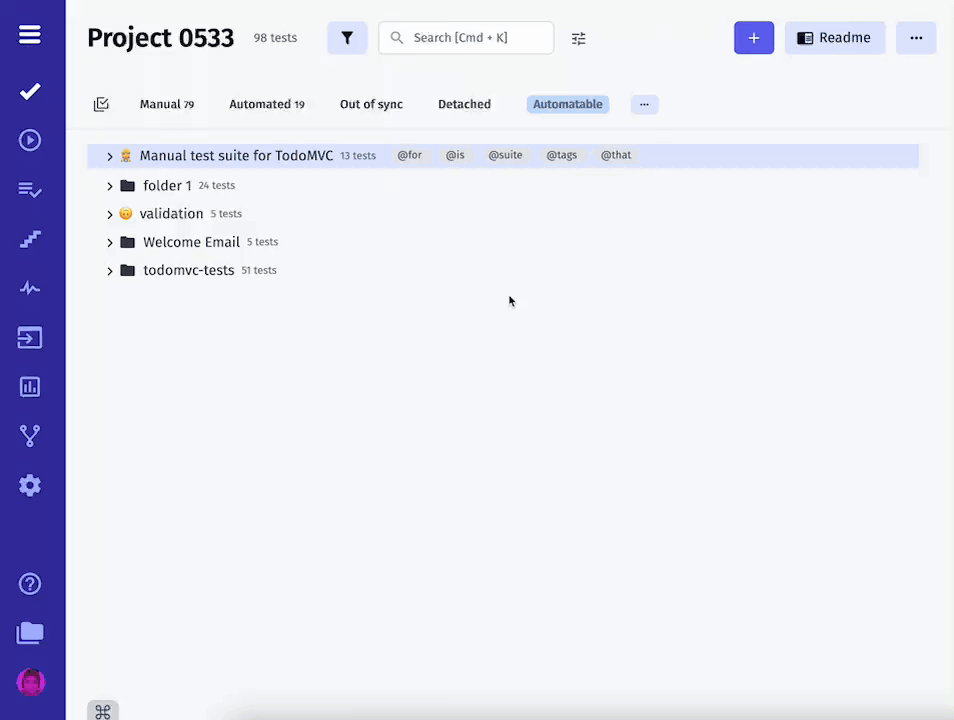Open the Plans checklist icon in sidebar
The width and height of the screenshot is (954, 720).
click(30, 190)
